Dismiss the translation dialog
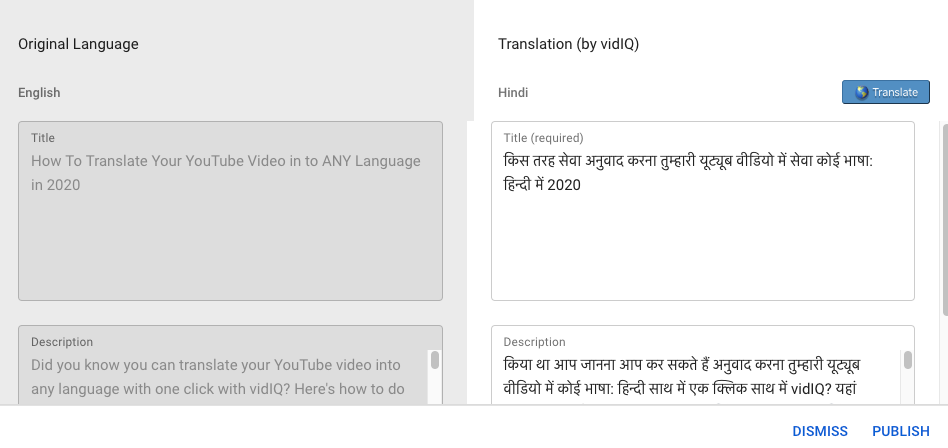Viewport: 948px width, 448px height. pyautogui.click(x=820, y=431)
